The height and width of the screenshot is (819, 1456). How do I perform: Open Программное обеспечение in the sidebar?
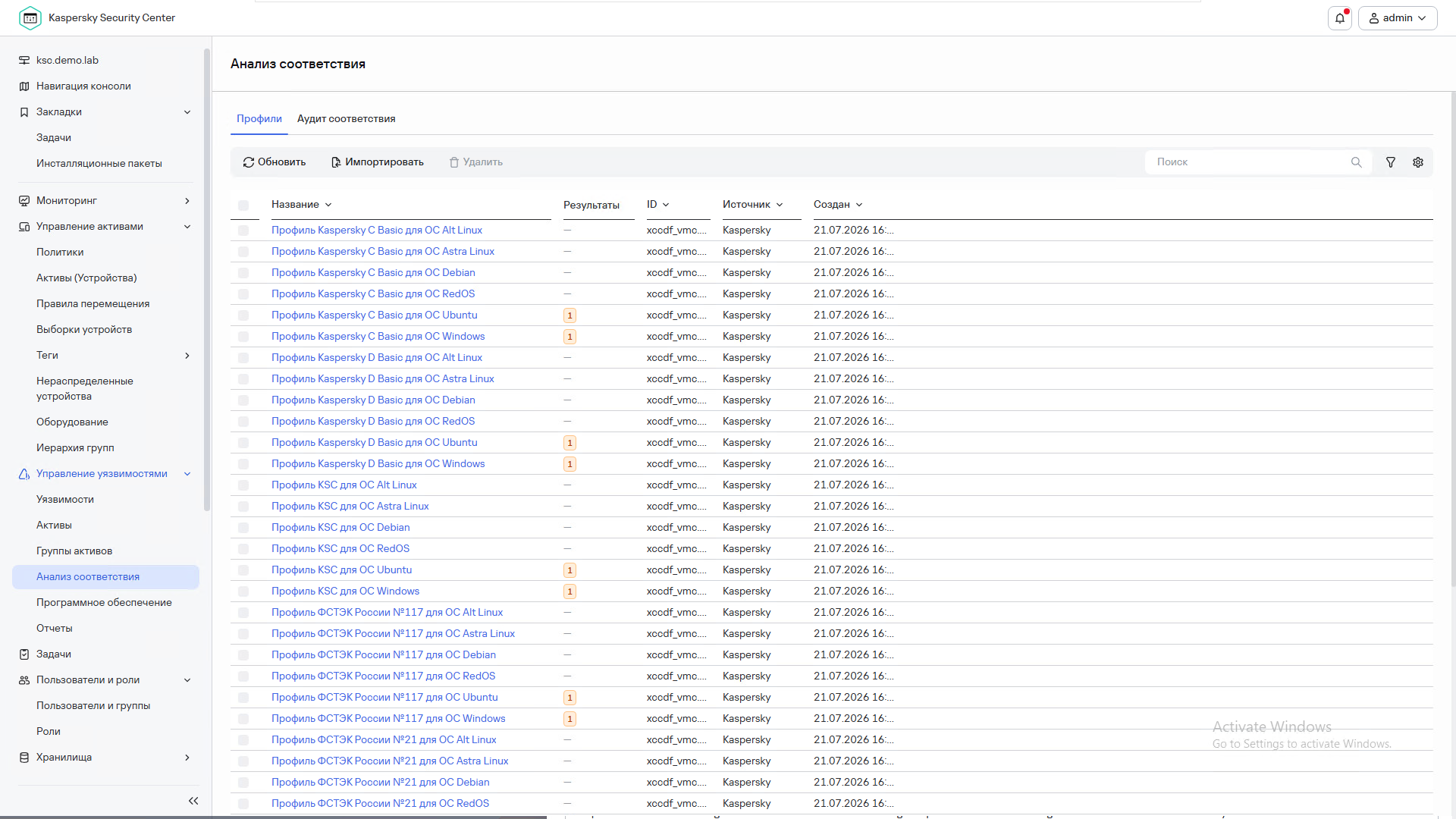pyautogui.click(x=104, y=603)
